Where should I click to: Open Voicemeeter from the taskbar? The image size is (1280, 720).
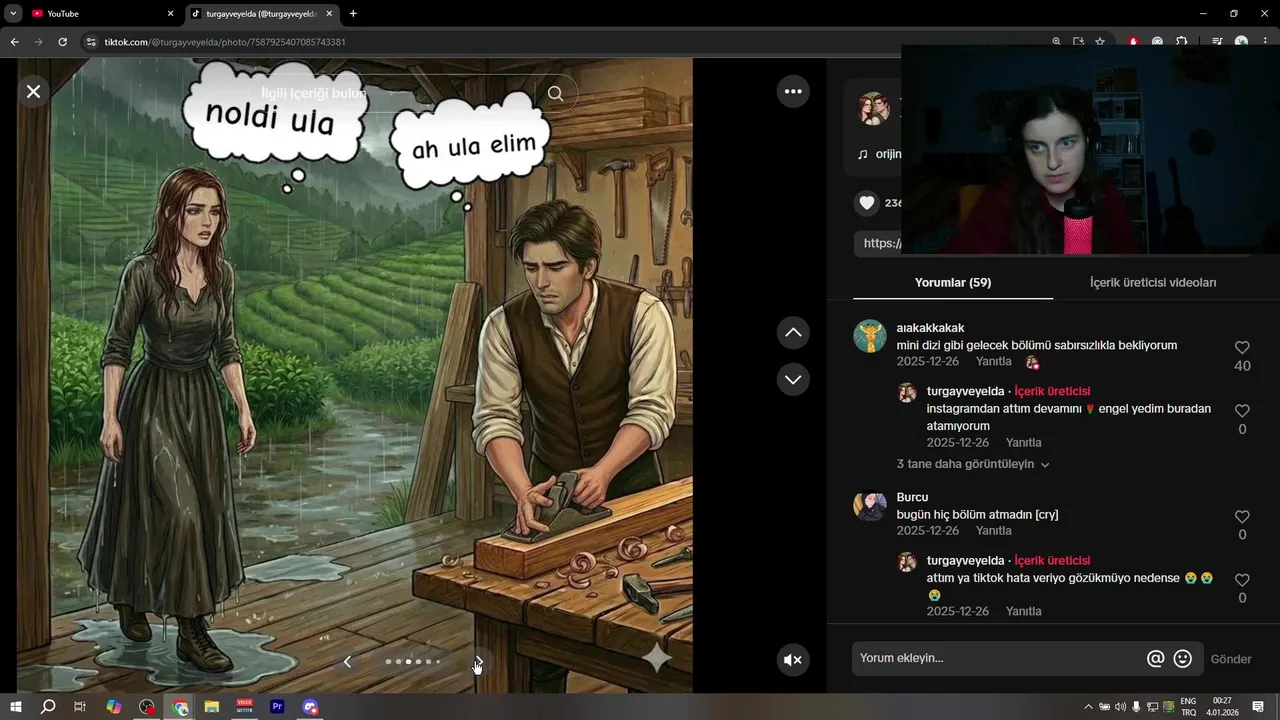(x=244, y=707)
